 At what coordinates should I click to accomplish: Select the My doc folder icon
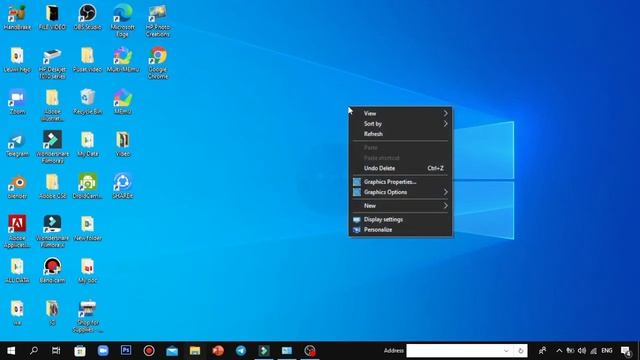pos(87,271)
